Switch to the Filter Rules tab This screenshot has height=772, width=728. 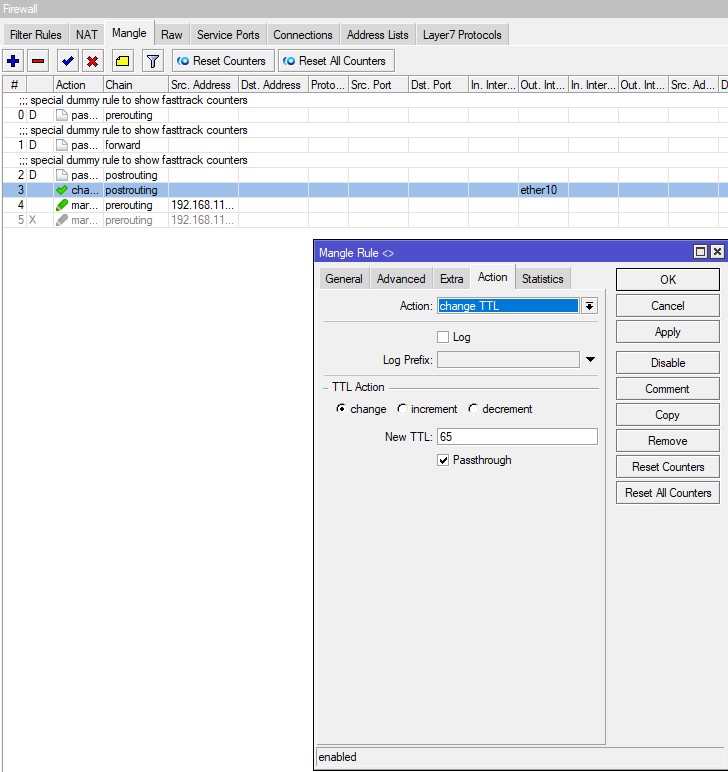(35, 35)
